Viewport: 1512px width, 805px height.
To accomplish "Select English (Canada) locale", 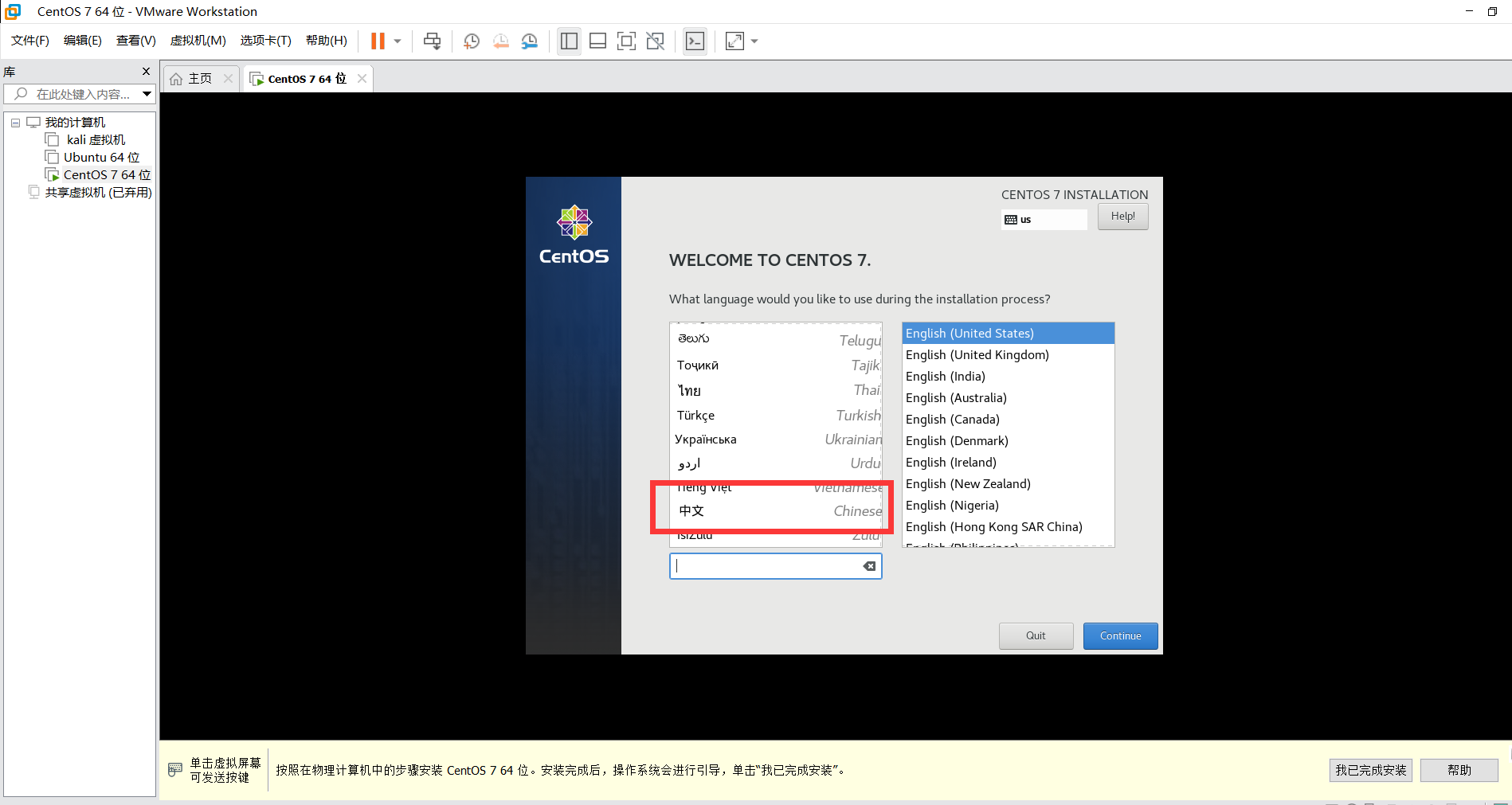I will click(x=1008, y=420).
